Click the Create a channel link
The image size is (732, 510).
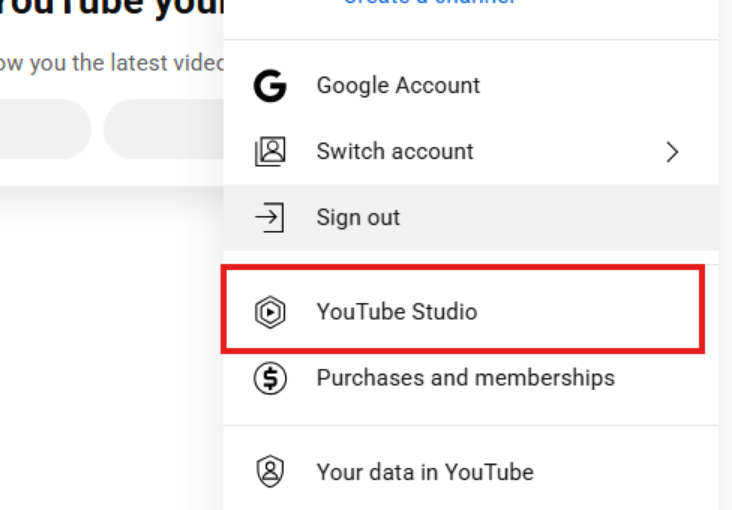click(430, 3)
